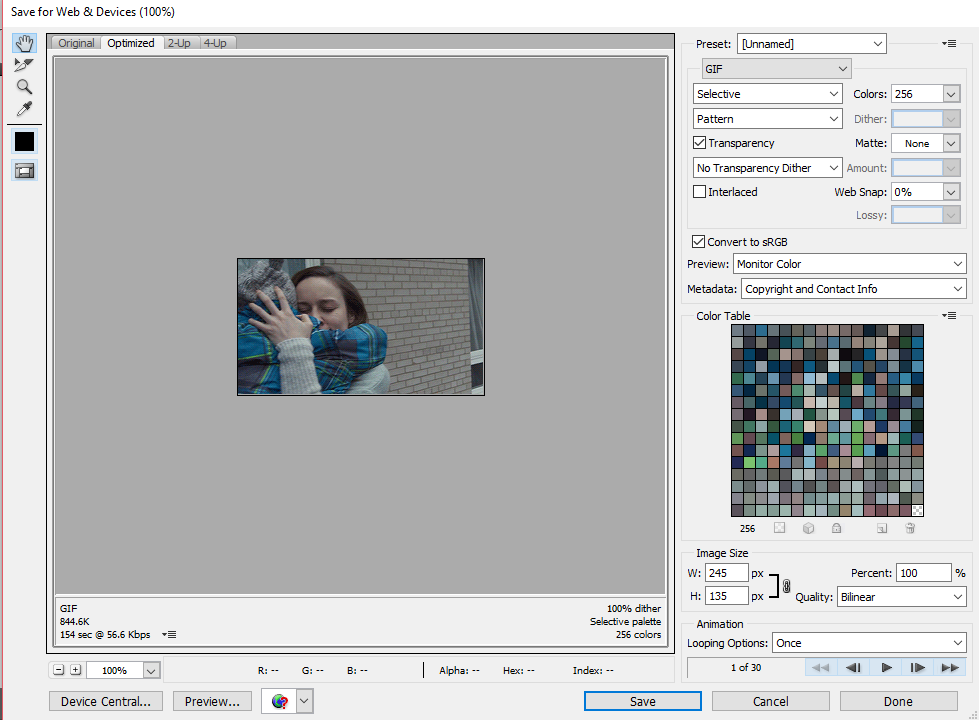This screenshot has width=979, height=720.
Task: Click the constrain proportions link icon
Action: (786, 586)
